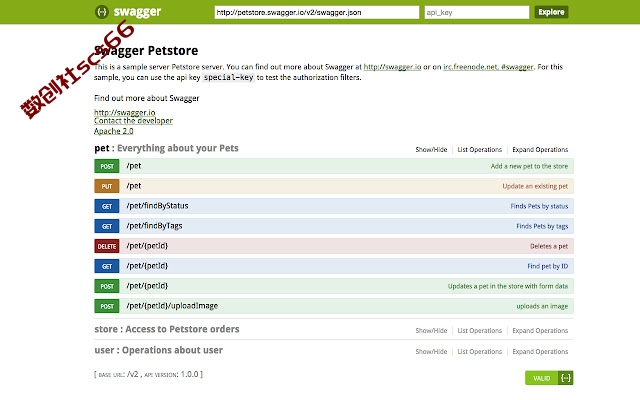Click the swagger.json URL input field
640x400 pixels.
(317, 12)
